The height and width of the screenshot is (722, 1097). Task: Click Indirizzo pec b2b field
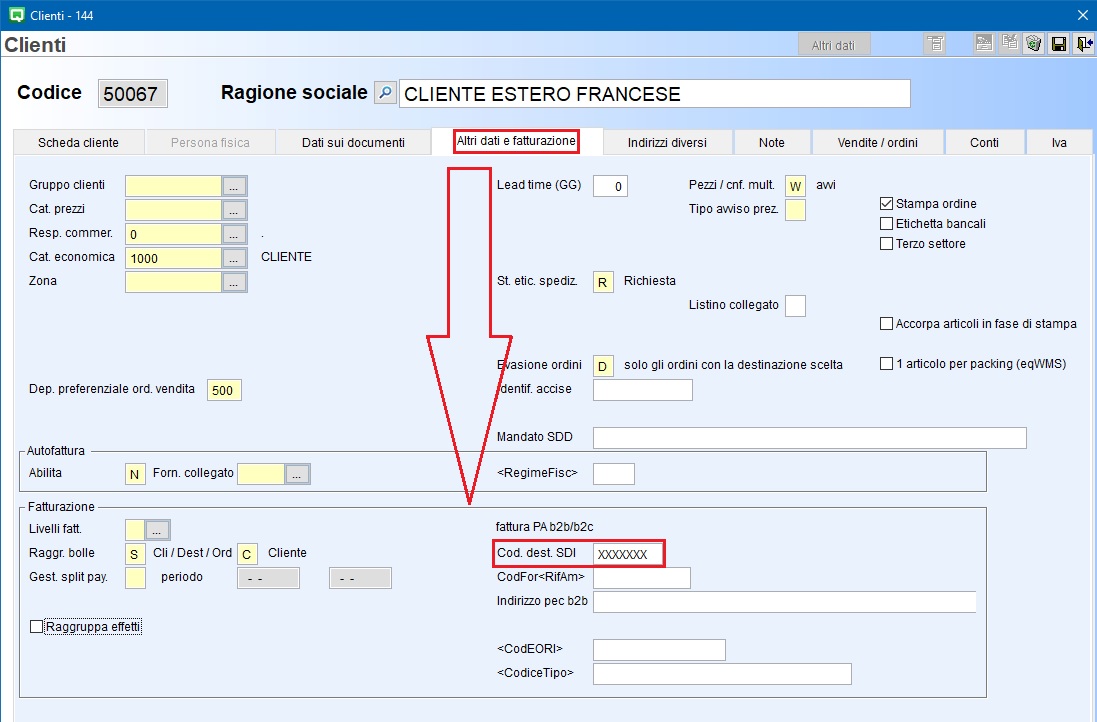(x=784, y=602)
